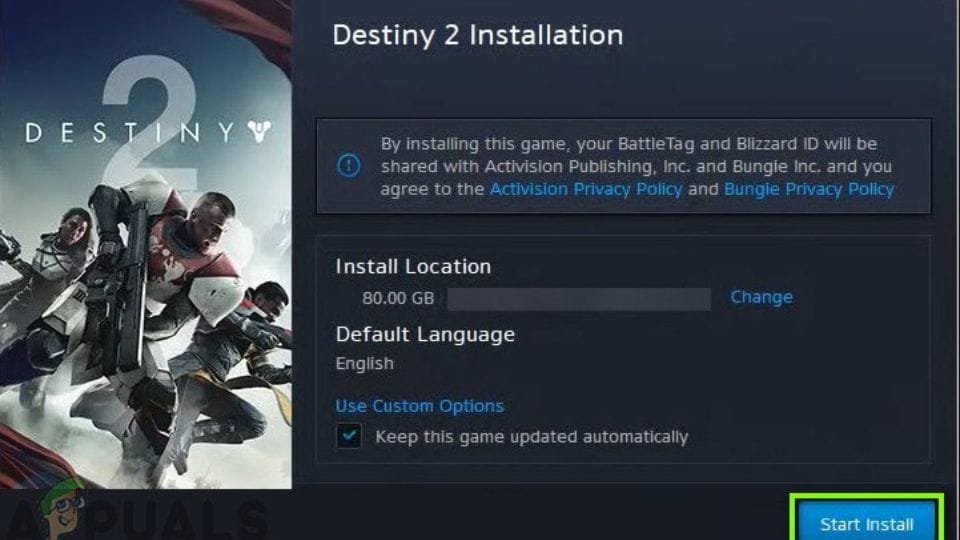Start the install with Start Install button

(x=867, y=524)
